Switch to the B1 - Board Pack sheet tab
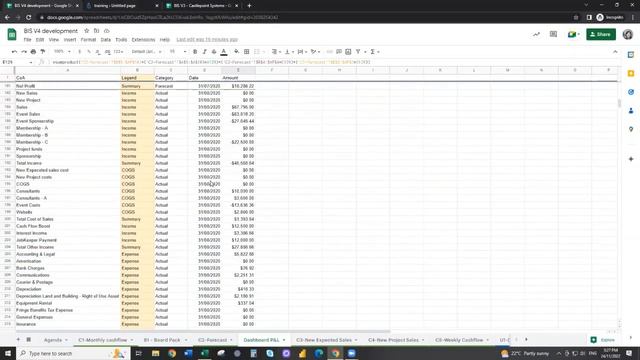 [162, 340]
